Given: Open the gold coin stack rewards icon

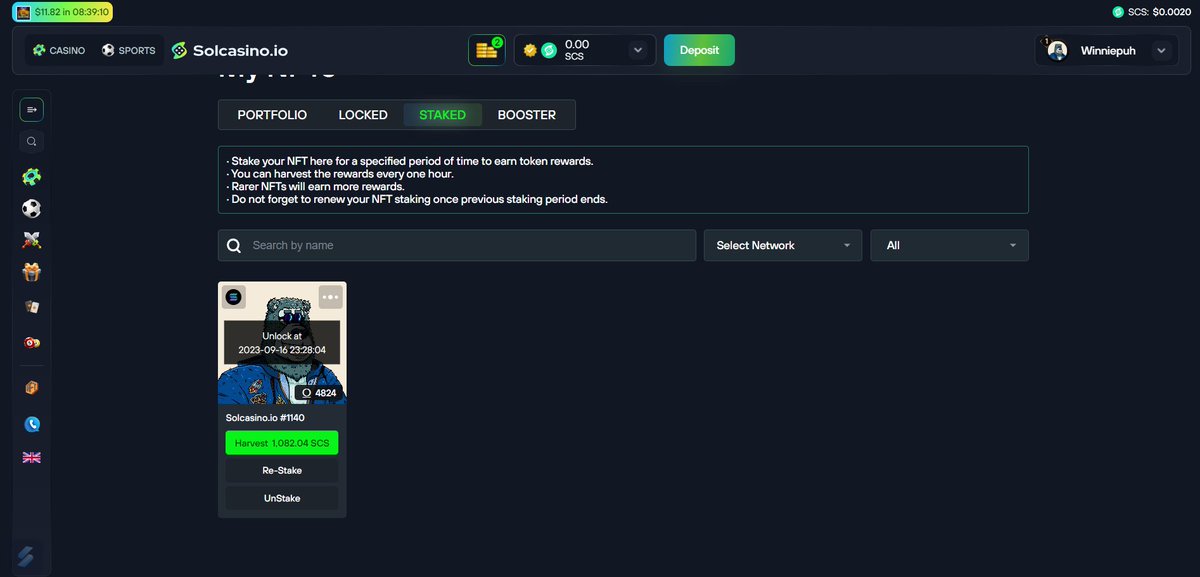Looking at the screenshot, I should tap(487, 50).
